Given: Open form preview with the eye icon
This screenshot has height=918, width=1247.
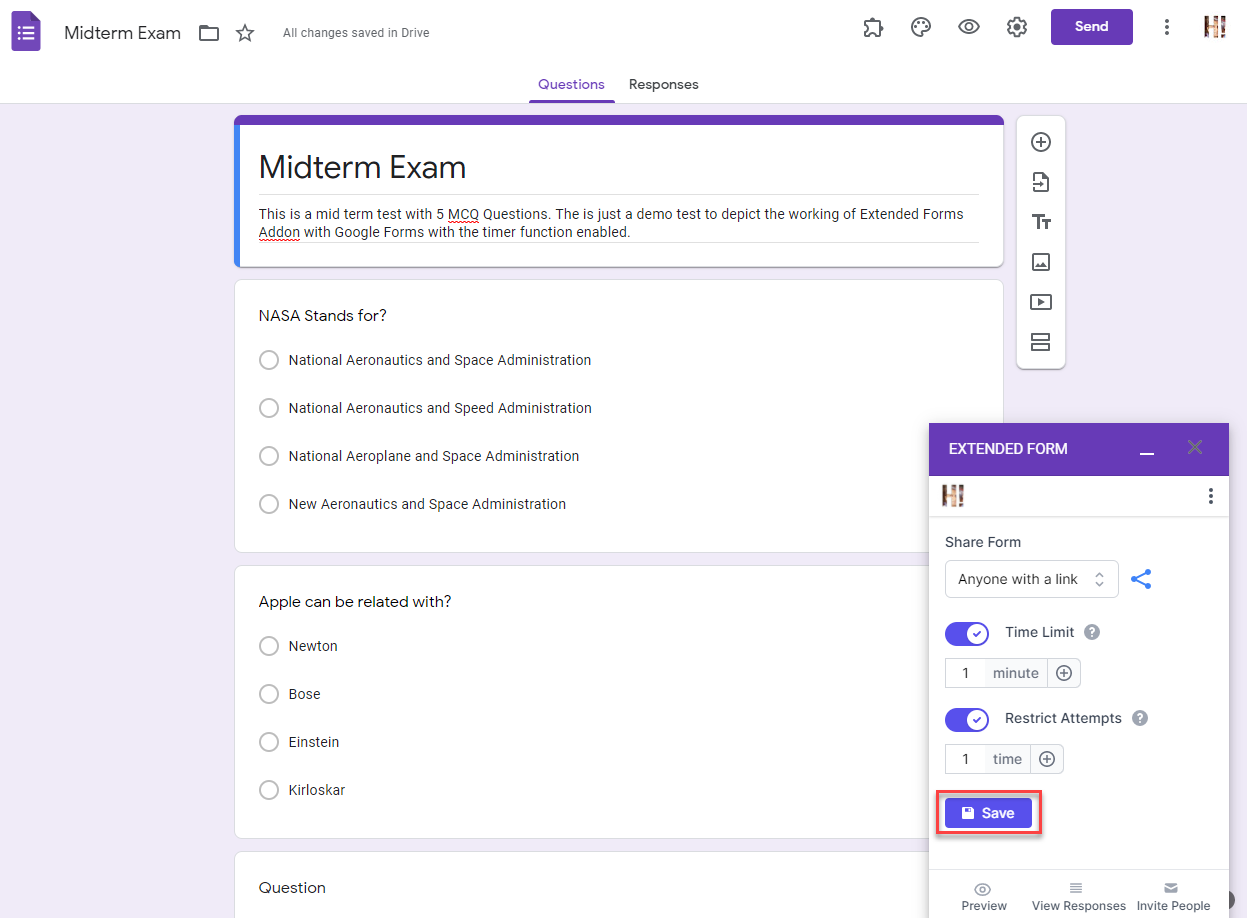Looking at the screenshot, I should (968, 27).
